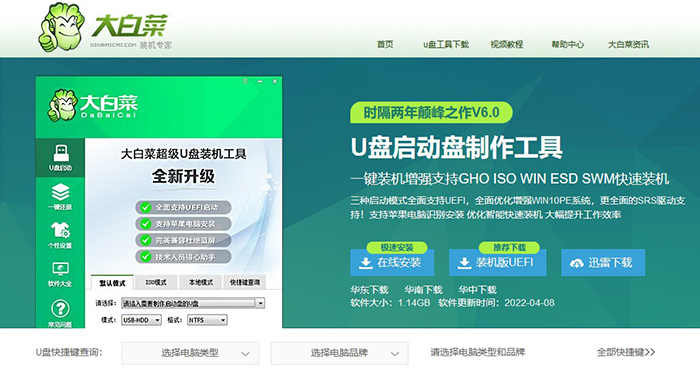Viewport: 700px width, 375px height.
Task: Switch to the 本地模式 tab
Action: click(x=200, y=283)
